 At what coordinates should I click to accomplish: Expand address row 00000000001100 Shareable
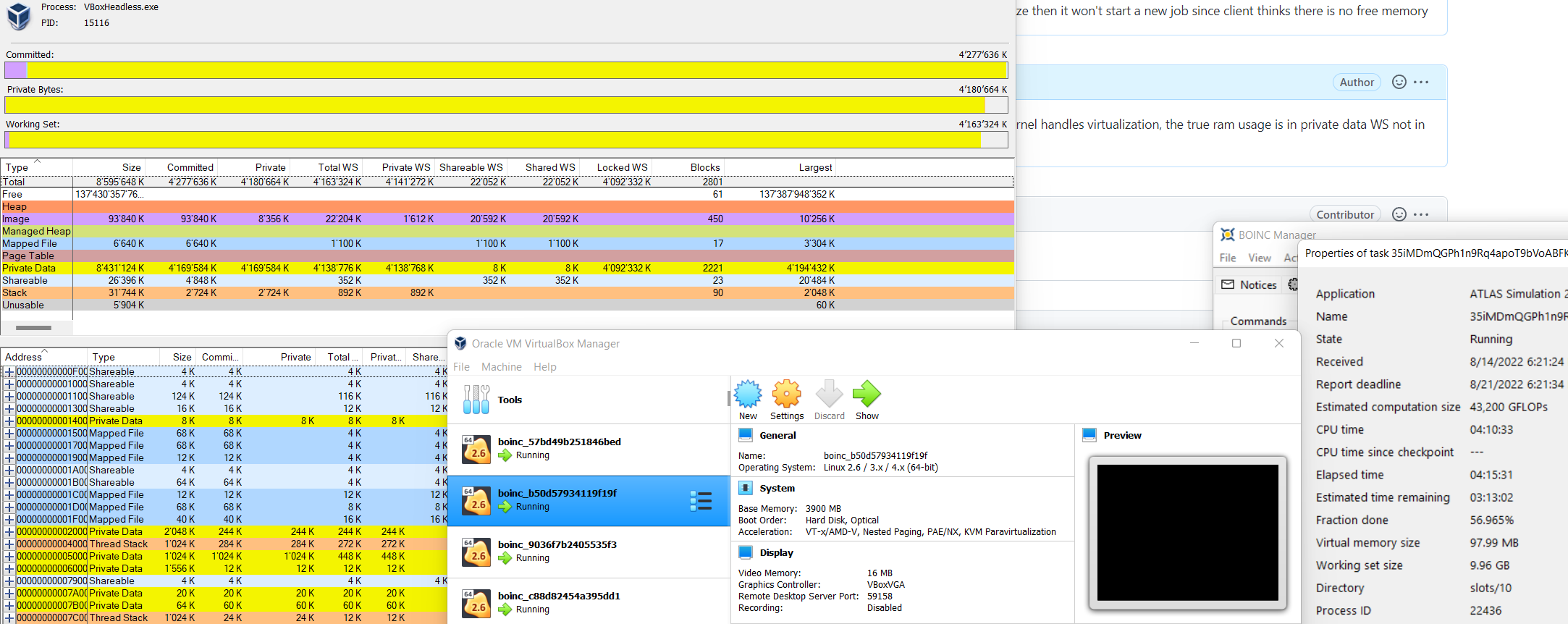pos(9,396)
